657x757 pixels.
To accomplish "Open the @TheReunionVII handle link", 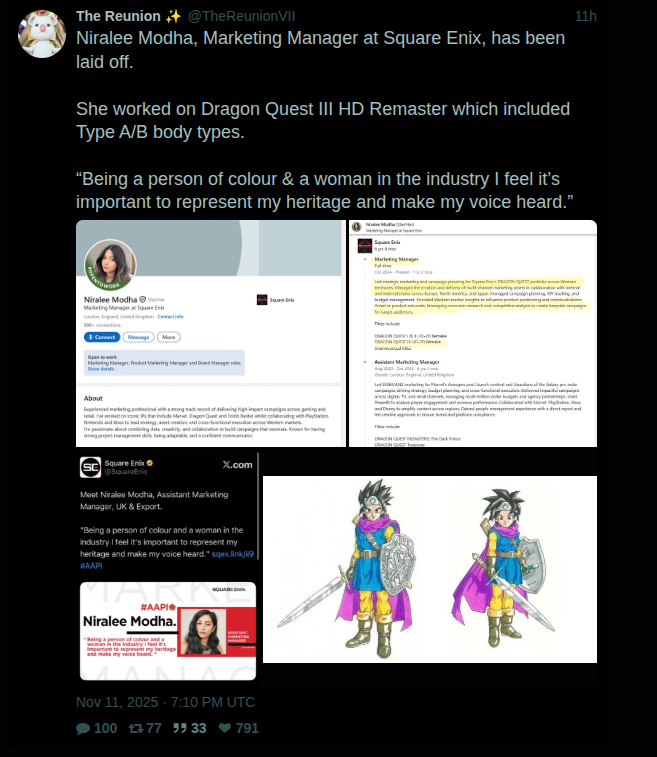I will (241, 16).
